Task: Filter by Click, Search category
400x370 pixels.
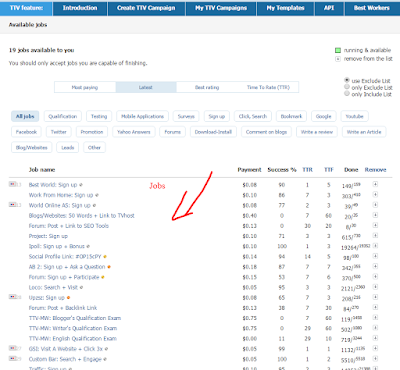Action: 253,116
